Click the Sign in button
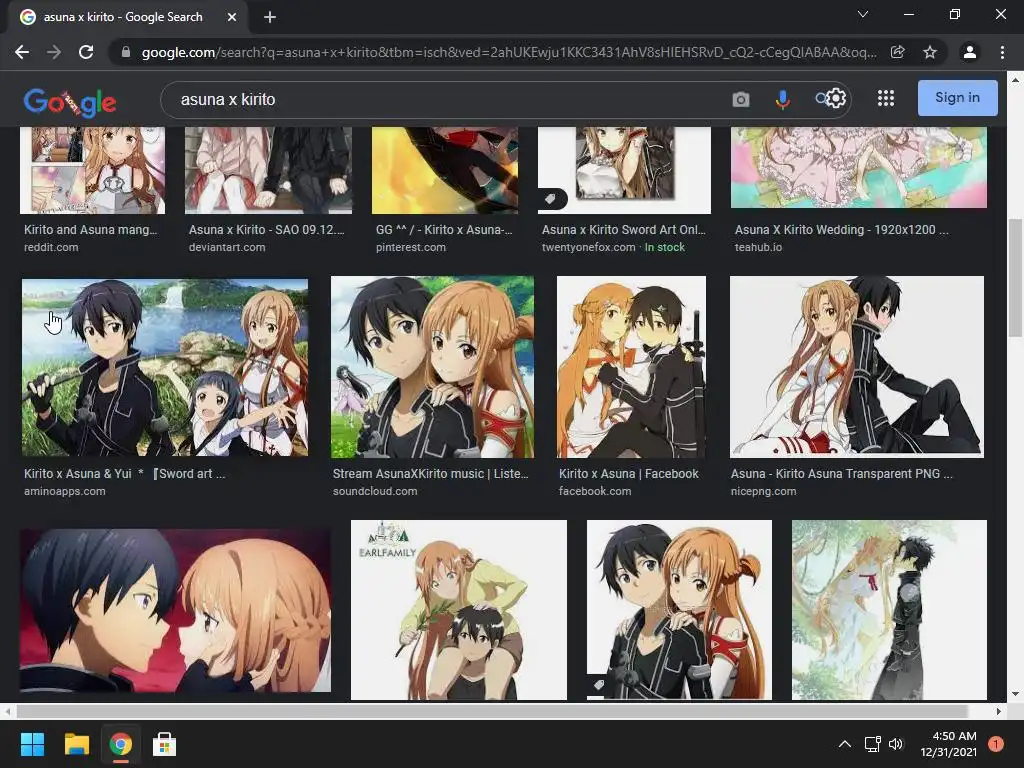The image size is (1024, 768). tap(957, 98)
